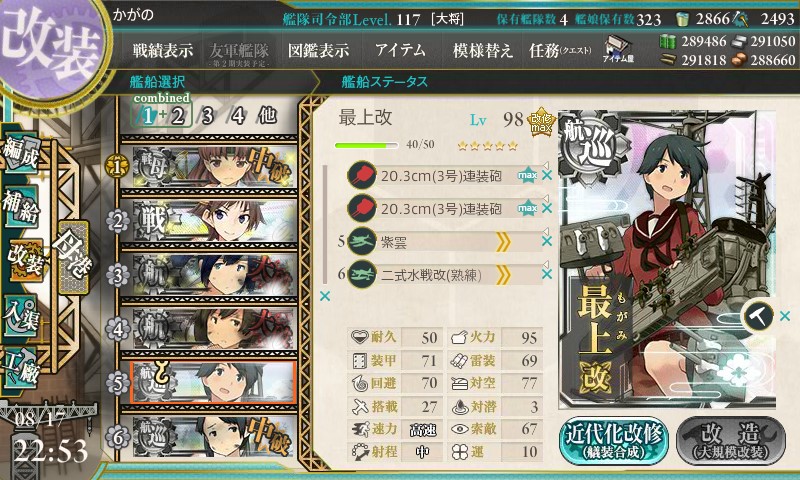
Task: Open the 補給 resupply sidebar icon
Action: point(21,205)
